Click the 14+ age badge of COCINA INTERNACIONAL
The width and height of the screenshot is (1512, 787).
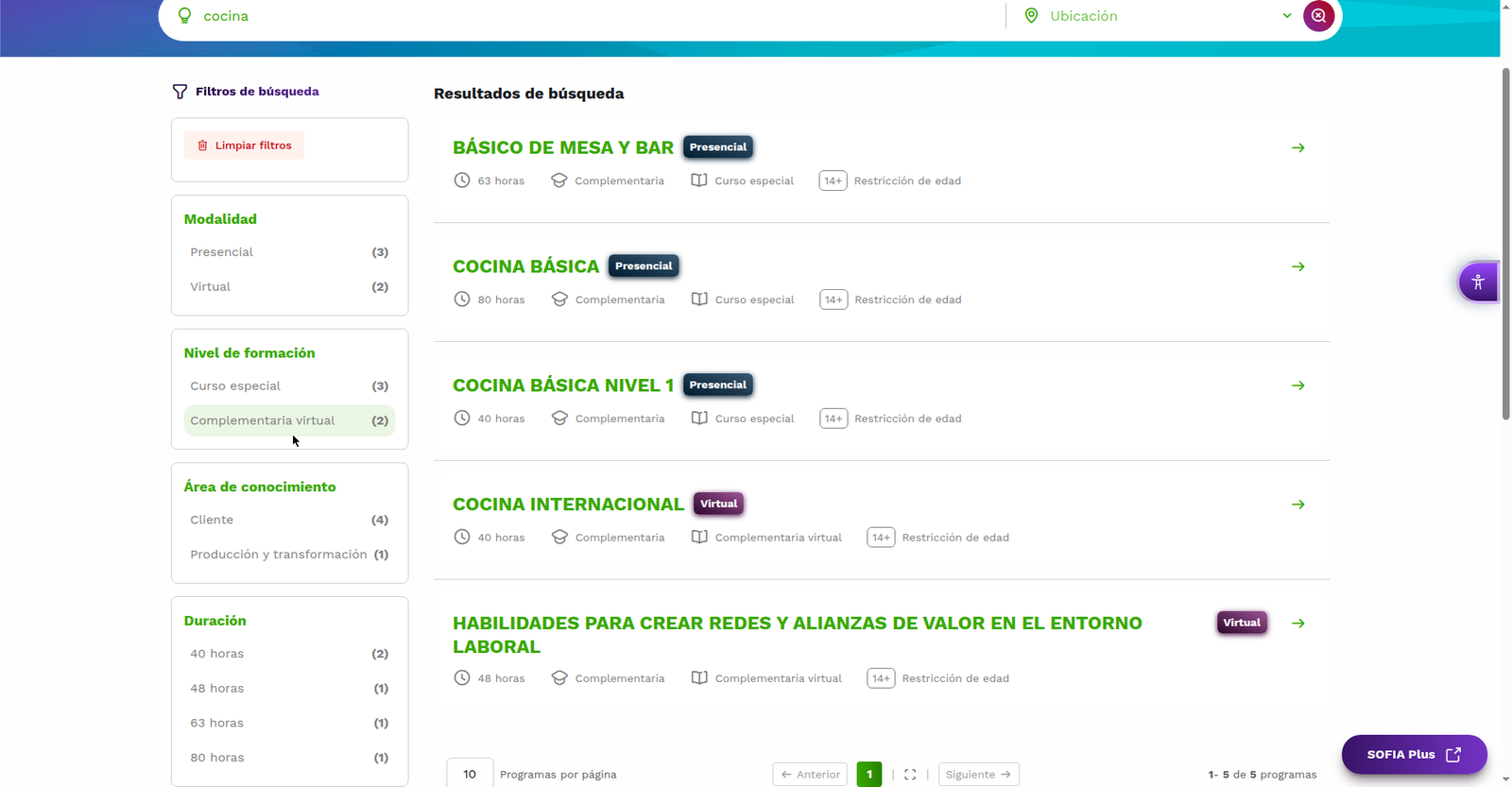coord(881,538)
